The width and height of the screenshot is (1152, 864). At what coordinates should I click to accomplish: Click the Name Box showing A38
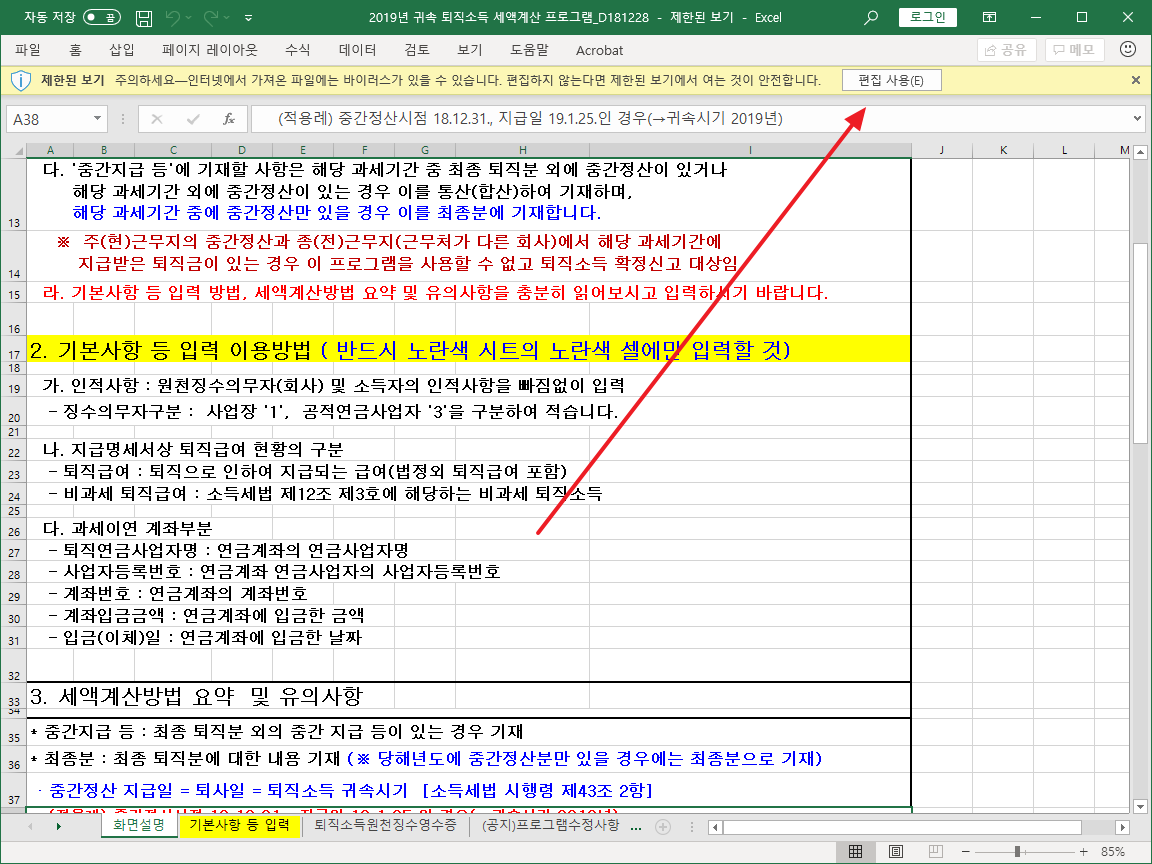coord(48,119)
